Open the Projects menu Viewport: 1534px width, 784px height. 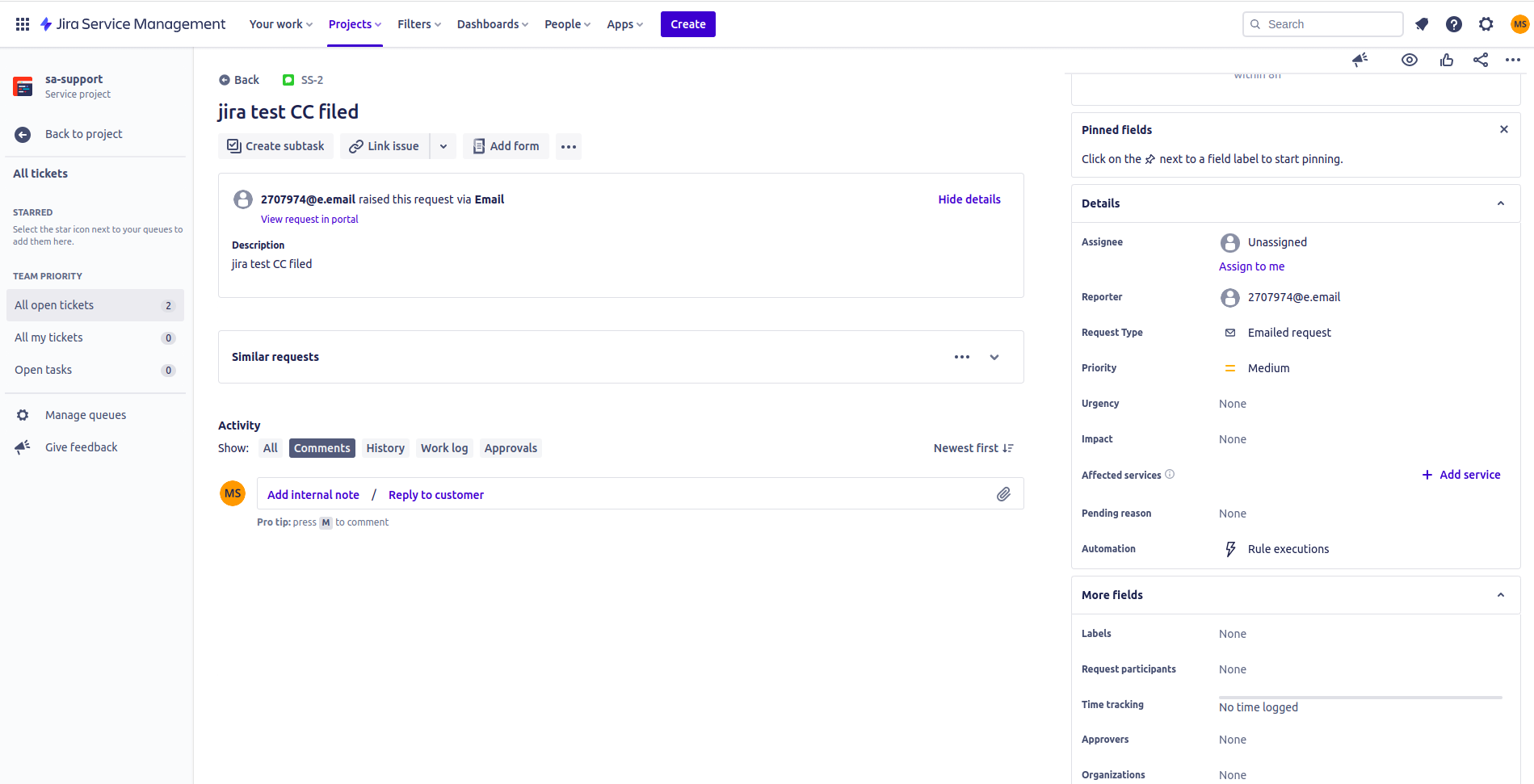(x=354, y=23)
